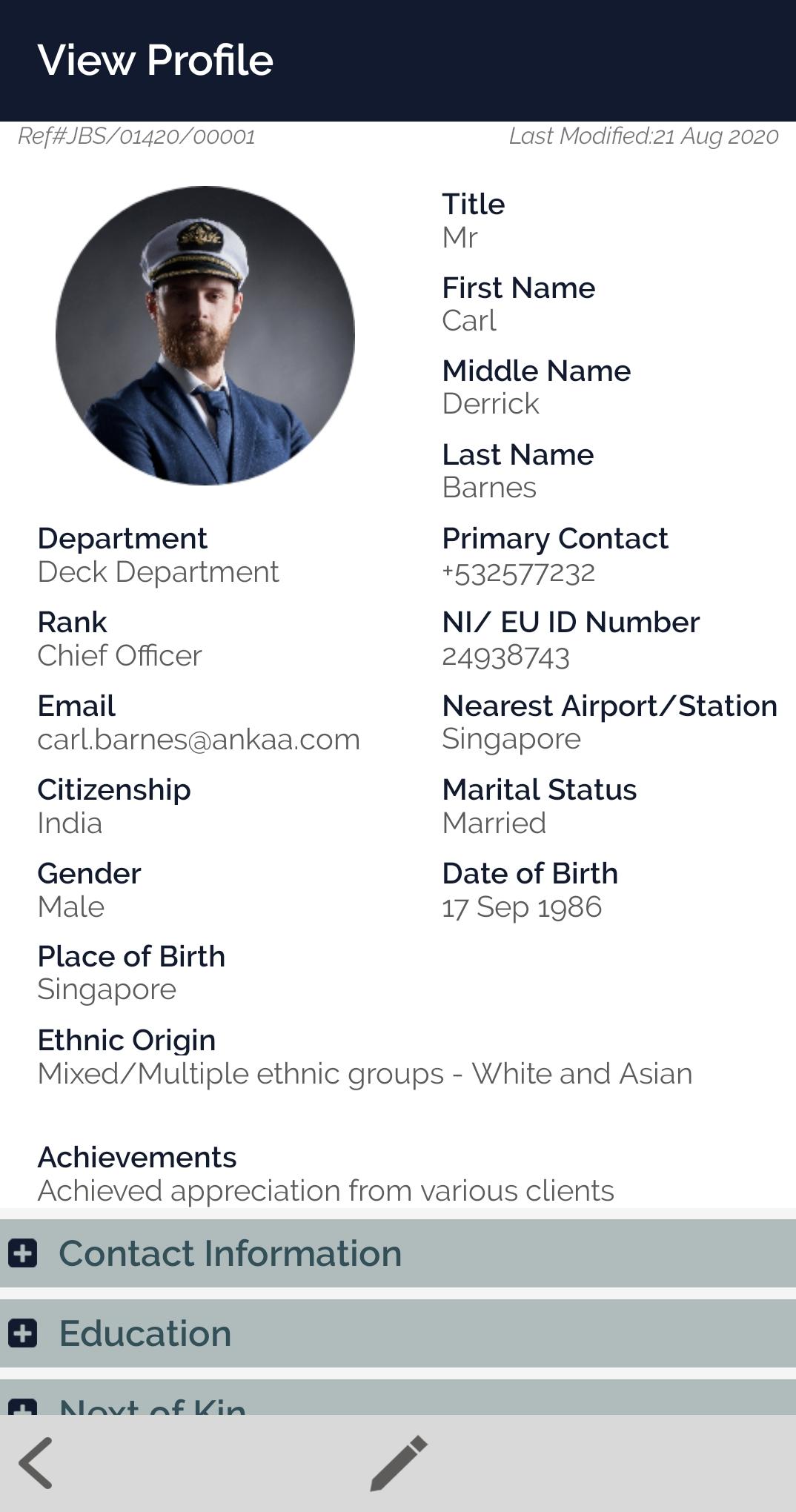This screenshot has width=796, height=1512.
Task: Tap the back arrow icon
Action: (x=36, y=1462)
